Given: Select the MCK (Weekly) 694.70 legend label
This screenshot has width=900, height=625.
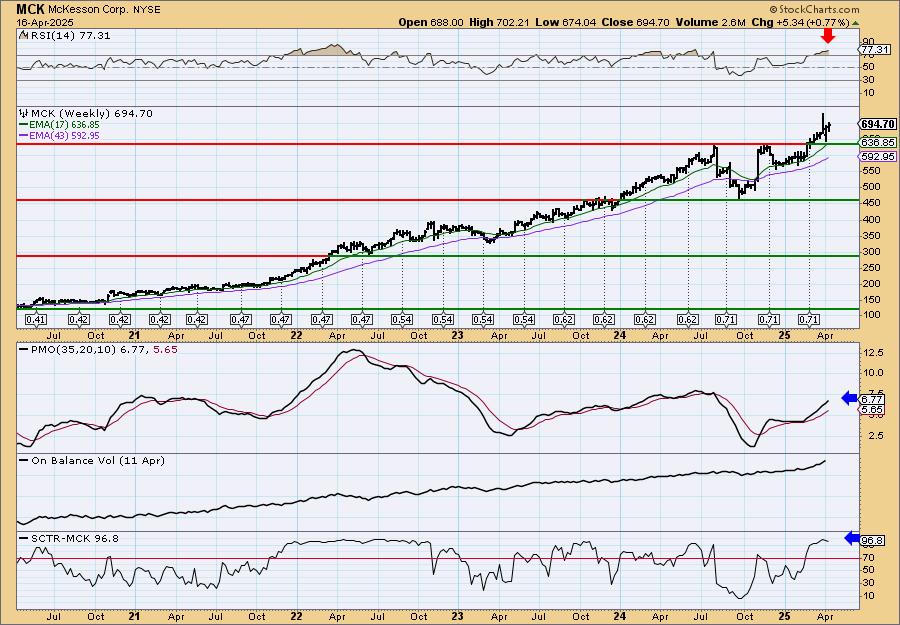Looking at the screenshot, I should click(x=91, y=114).
